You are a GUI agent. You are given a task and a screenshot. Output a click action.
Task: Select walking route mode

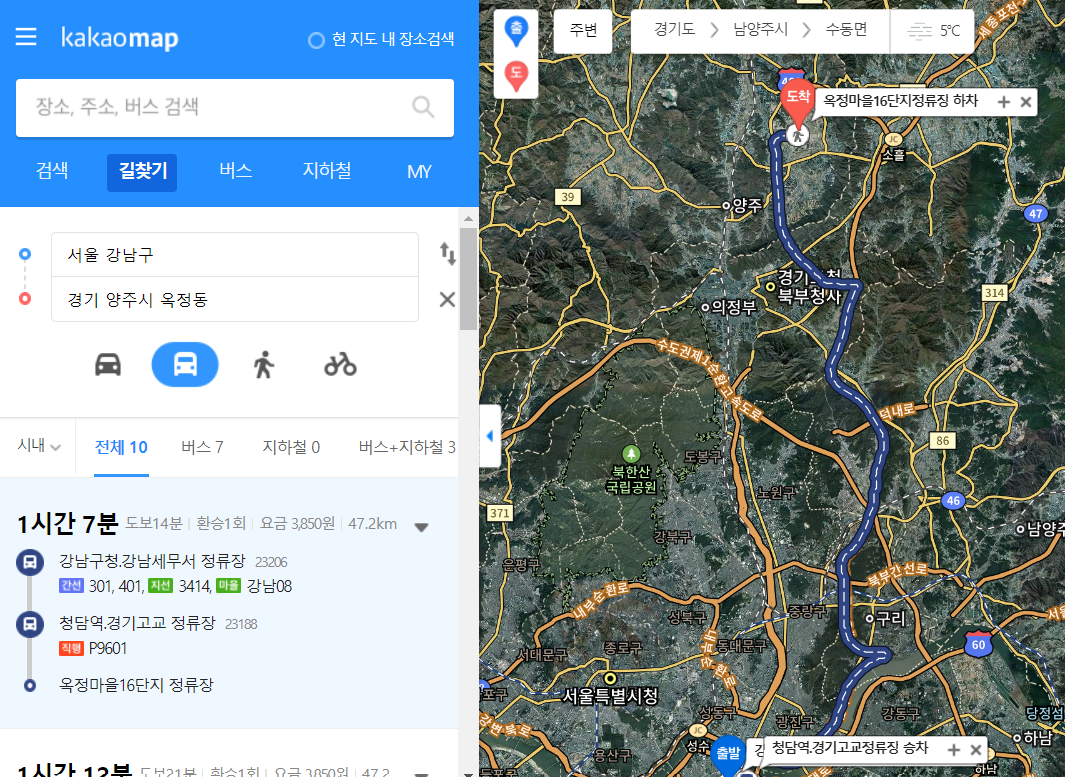pyautogui.click(x=264, y=365)
